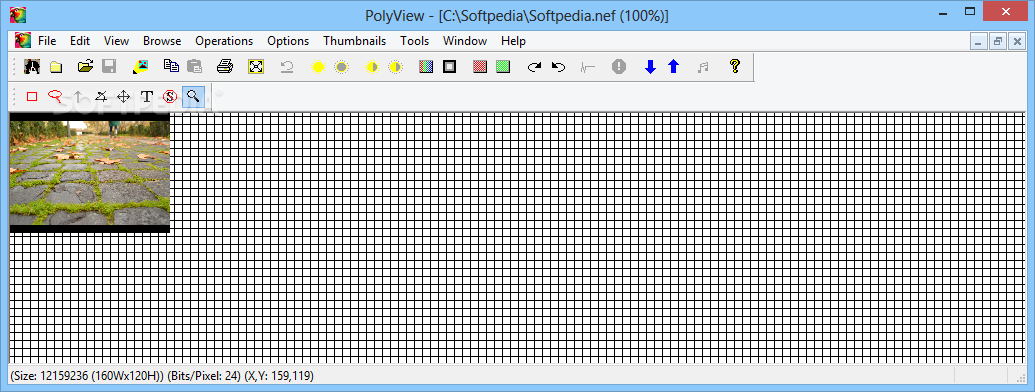
Task: Select the red rectangle selection tool
Action: (32, 97)
